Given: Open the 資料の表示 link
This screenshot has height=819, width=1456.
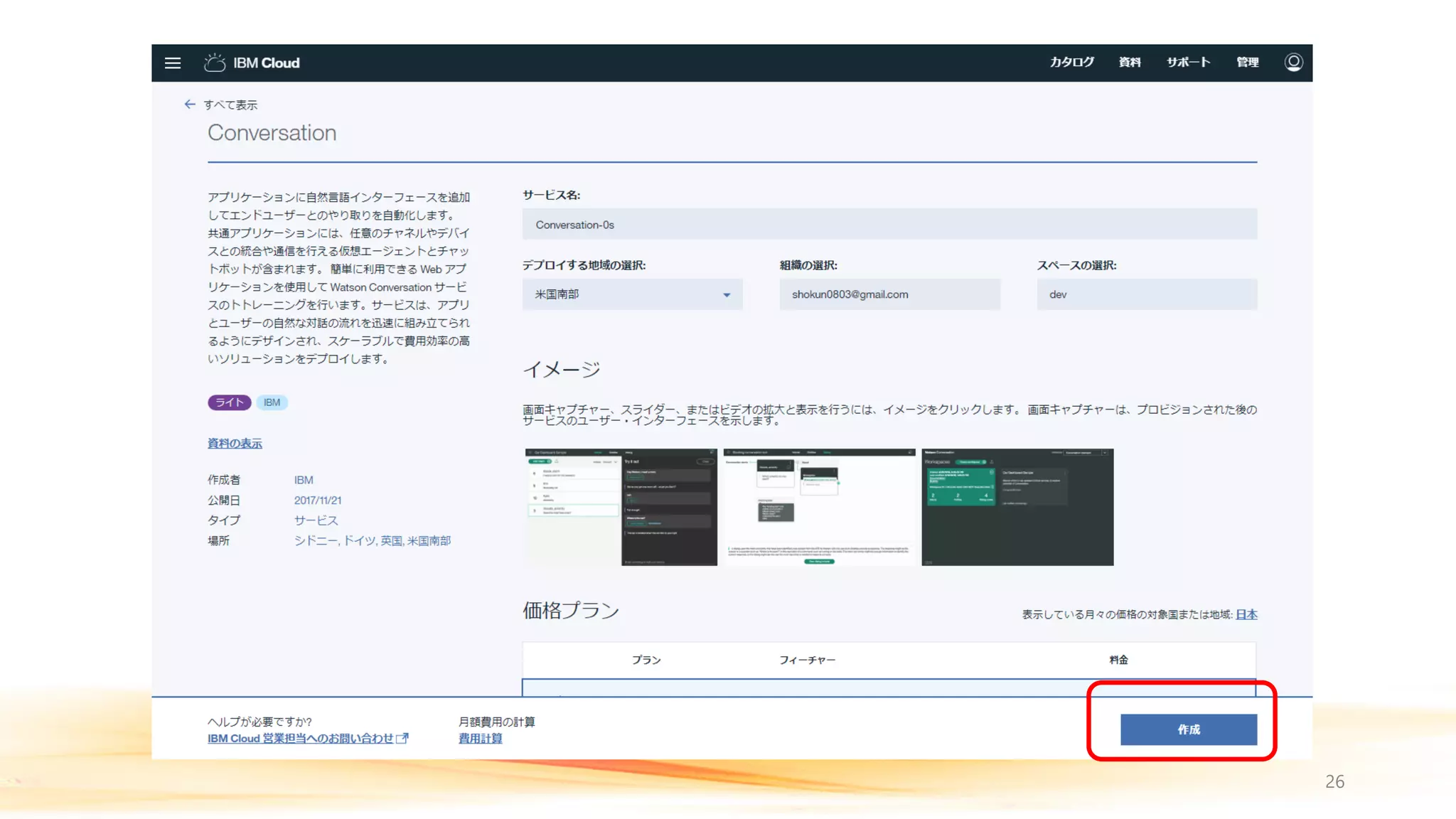Looking at the screenshot, I should (235, 444).
